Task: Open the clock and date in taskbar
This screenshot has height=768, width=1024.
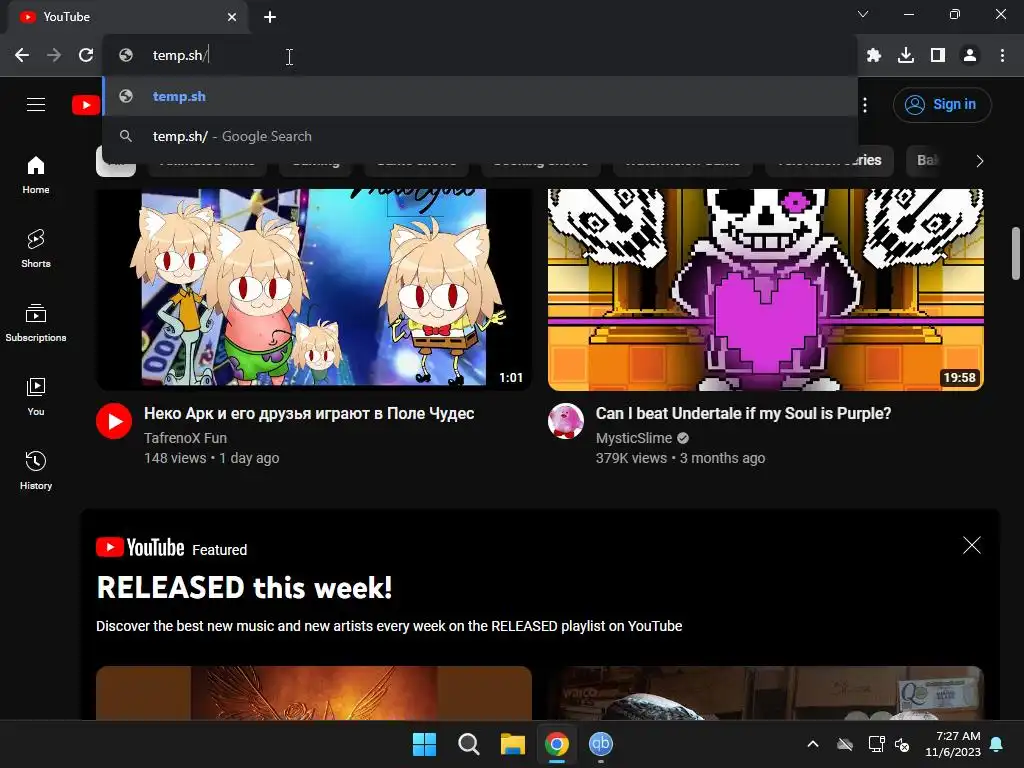Action: coord(953,744)
